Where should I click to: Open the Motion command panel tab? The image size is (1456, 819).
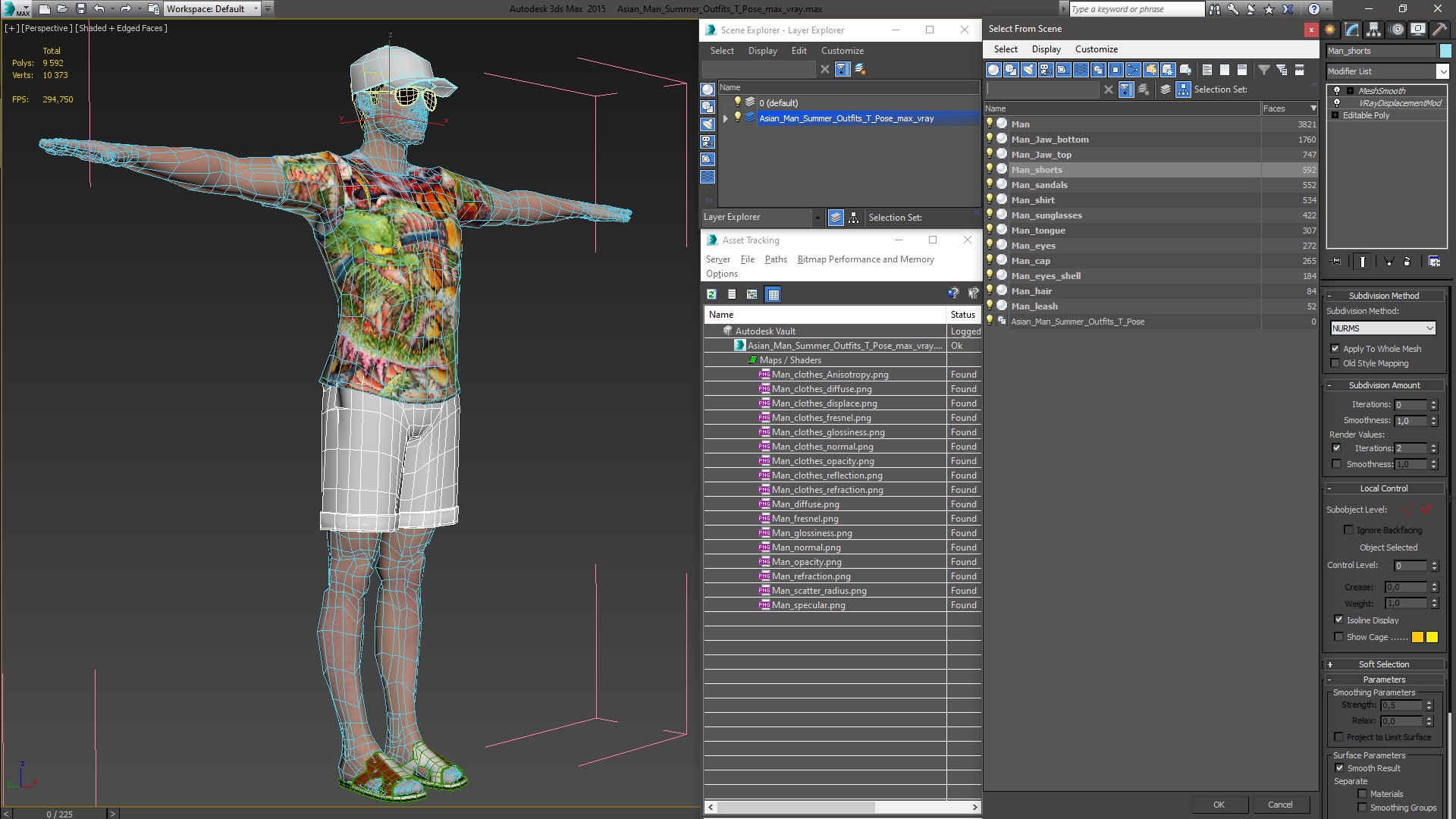[x=1396, y=30]
